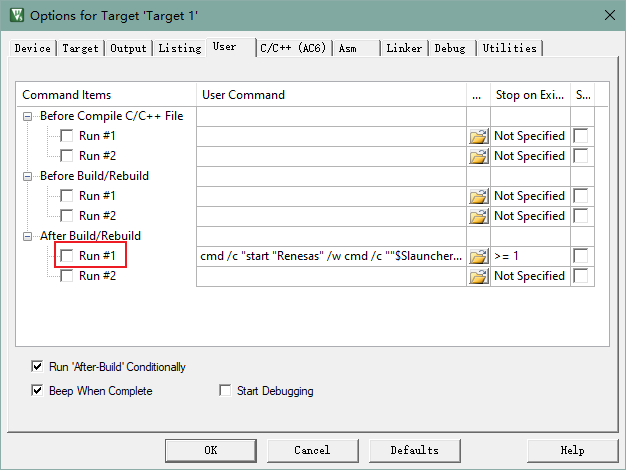The width and height of the screenshot is (626, 470).
Task: Collapse After Build/Rebuild tree node
Action: point(28,236)
